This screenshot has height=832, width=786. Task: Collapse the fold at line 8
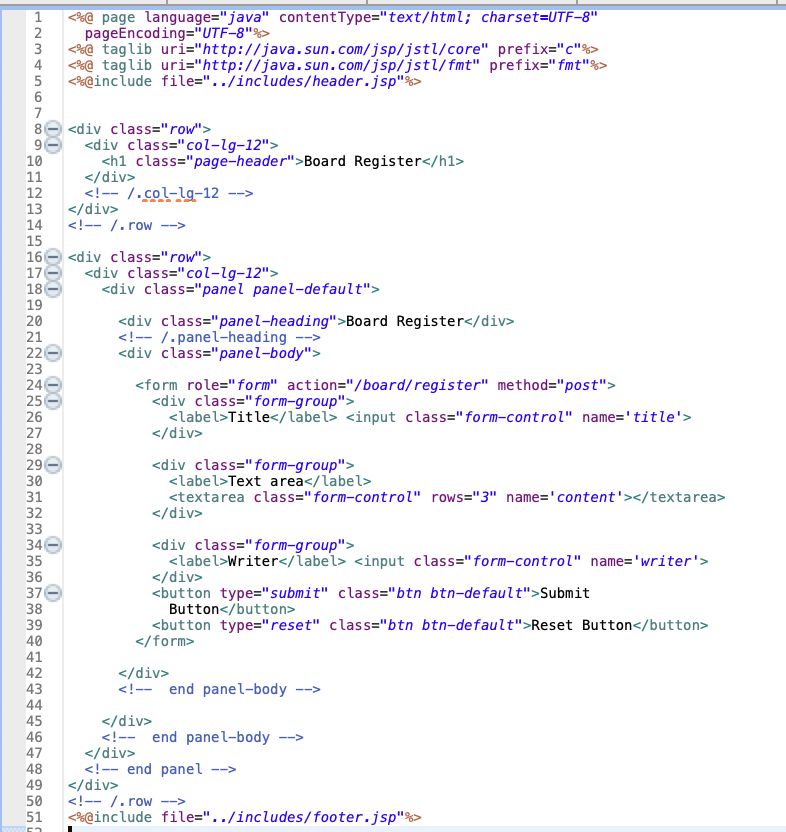53,129
